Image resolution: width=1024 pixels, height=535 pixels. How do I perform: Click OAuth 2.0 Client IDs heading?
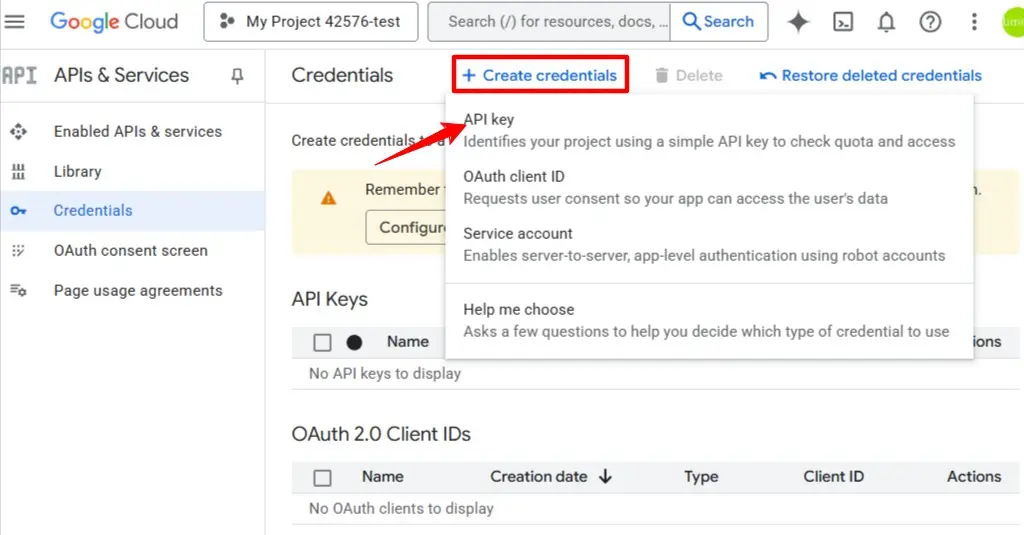[381, 434]
